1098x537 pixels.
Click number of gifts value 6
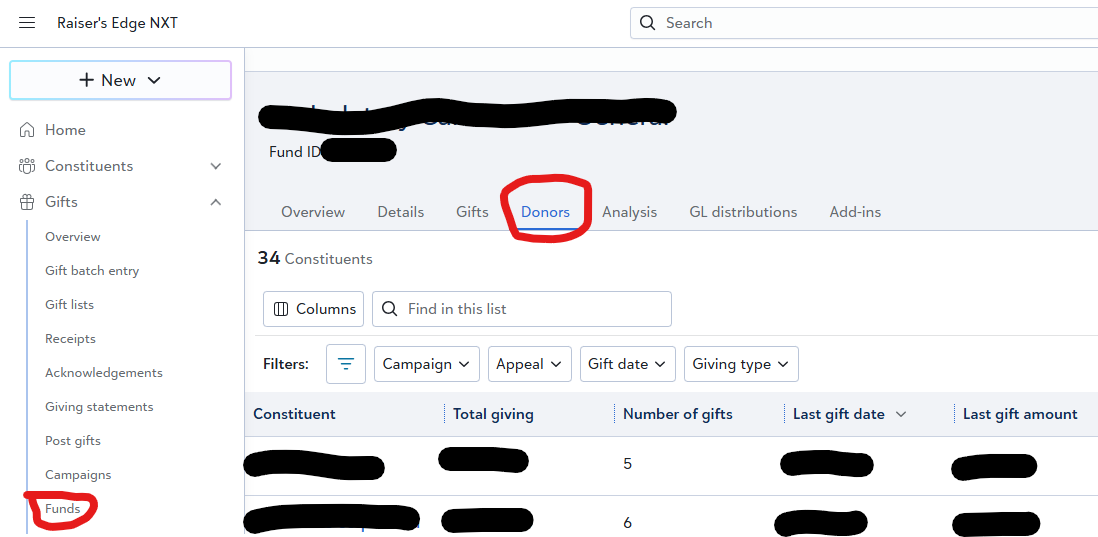point(627,523)
